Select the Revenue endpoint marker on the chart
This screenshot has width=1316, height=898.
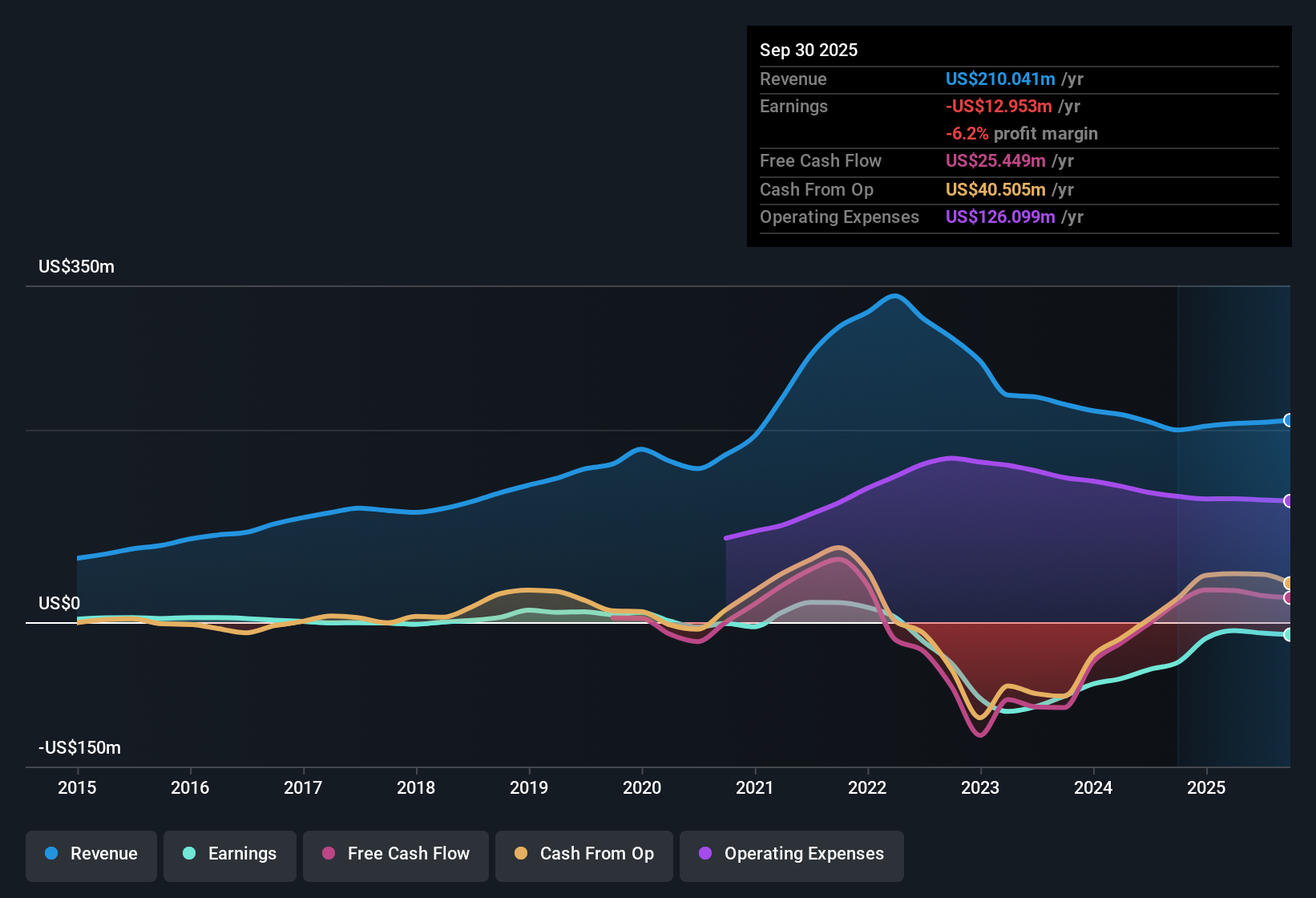(x=1289, y=420)
